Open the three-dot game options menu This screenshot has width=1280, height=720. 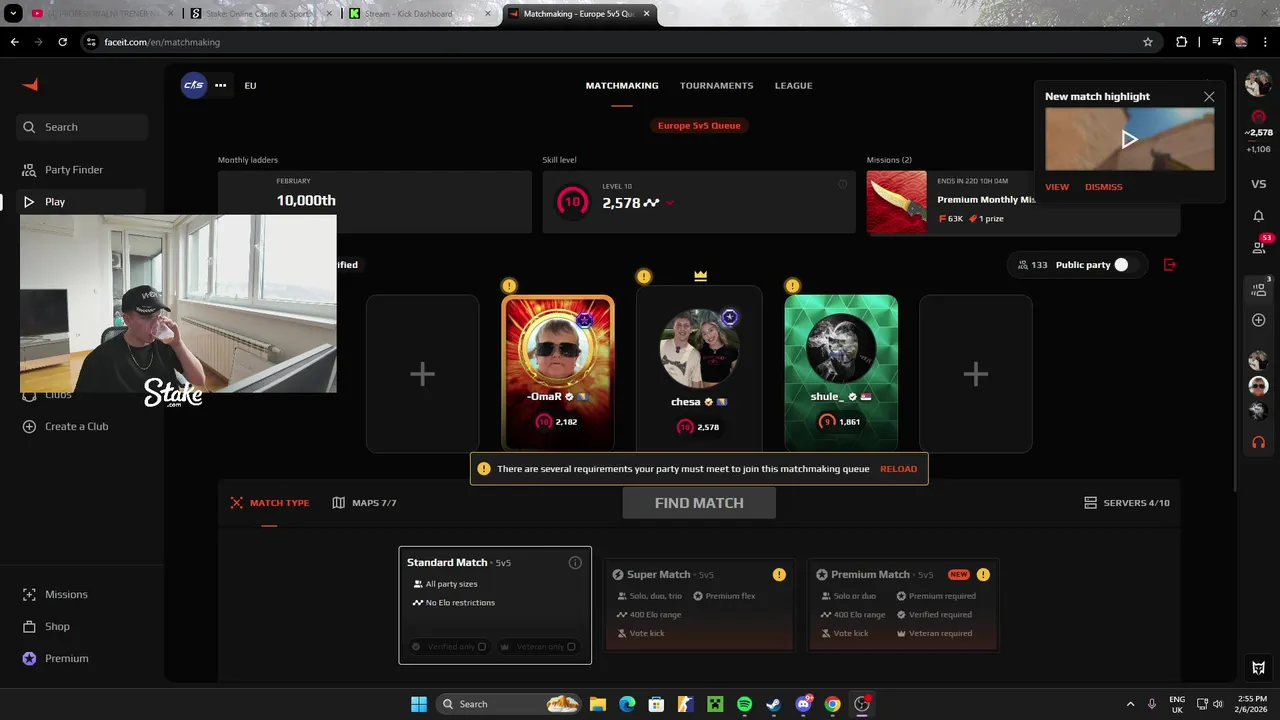pyautogui.click(x=221, y=85)
